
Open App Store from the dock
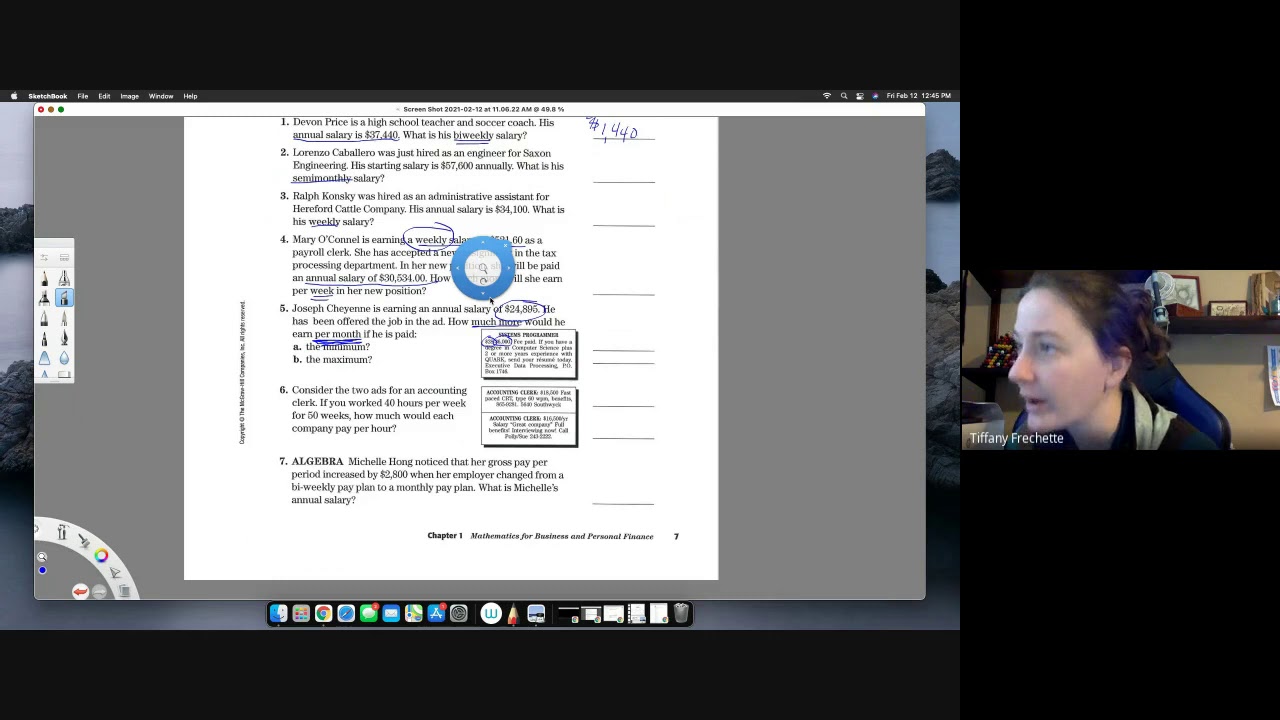coord(436,613)
